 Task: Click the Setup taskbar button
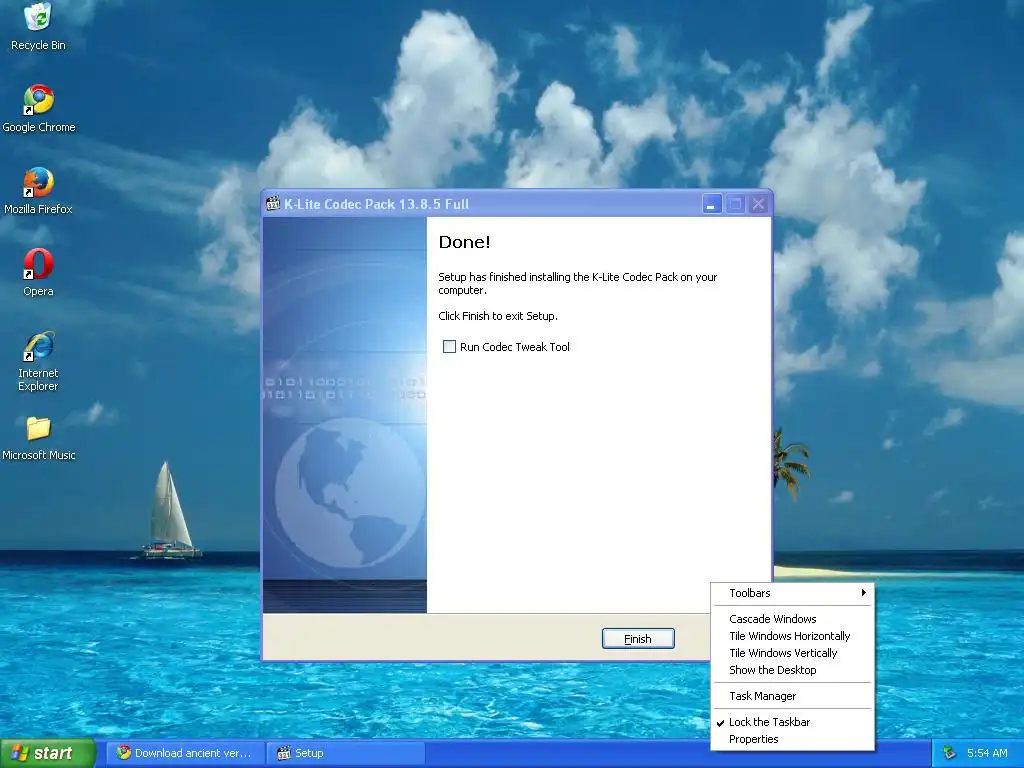pos(346,753)
